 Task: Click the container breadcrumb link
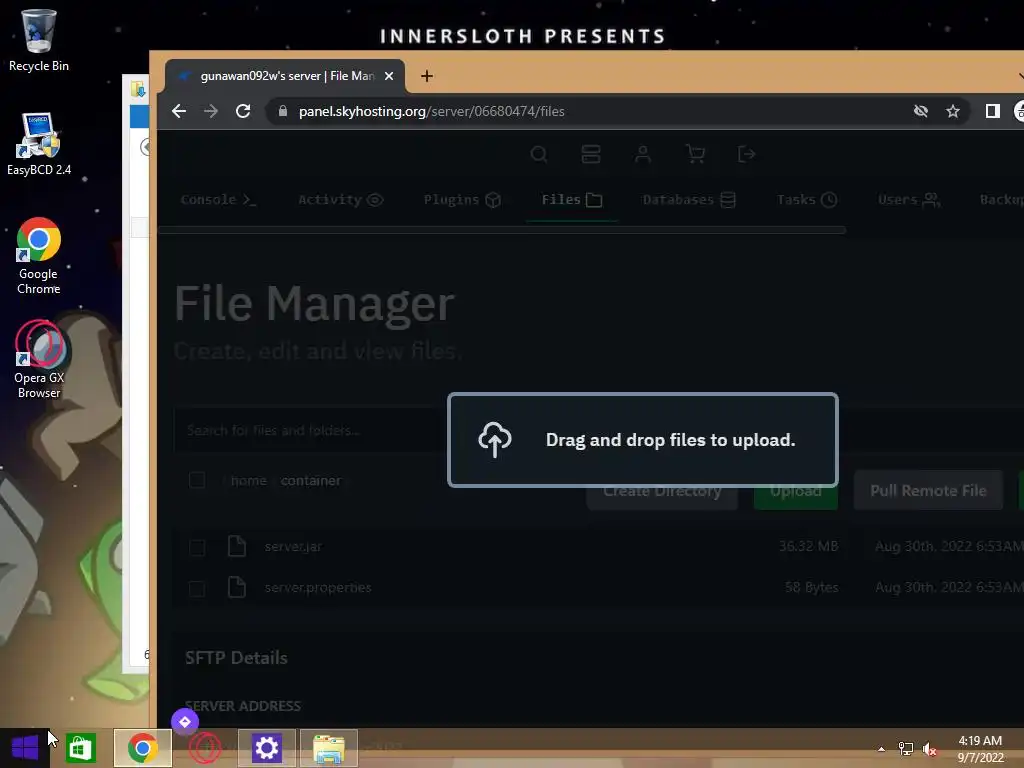311,481
